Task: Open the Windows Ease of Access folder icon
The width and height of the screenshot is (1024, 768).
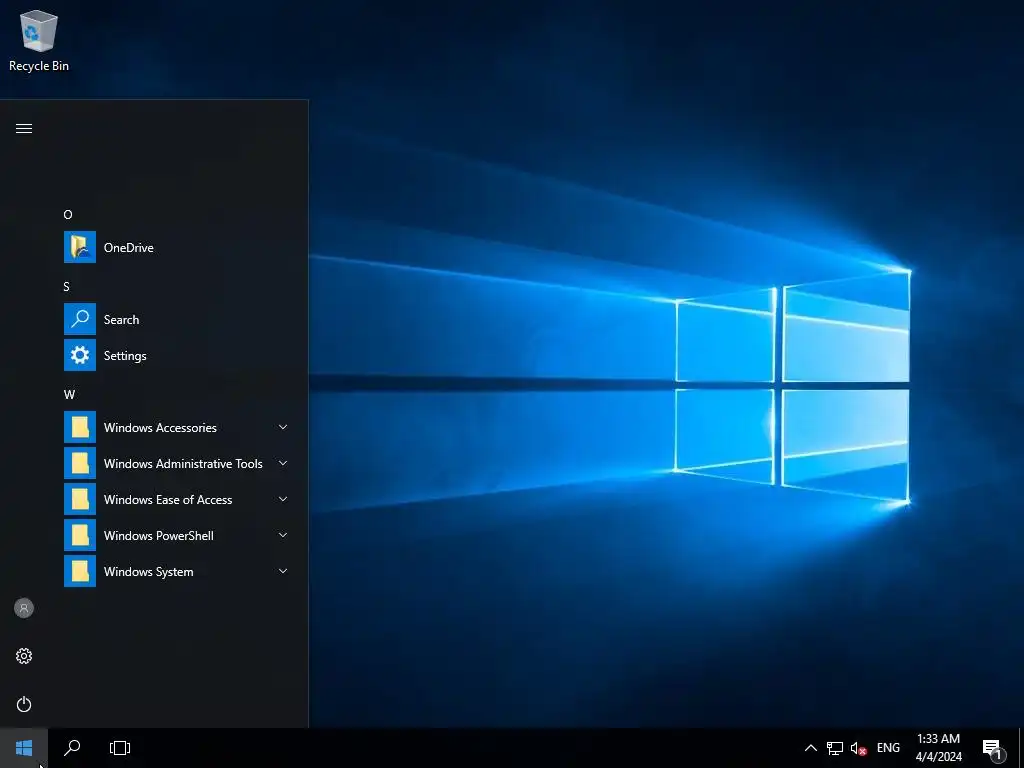Action: (80, 499)
